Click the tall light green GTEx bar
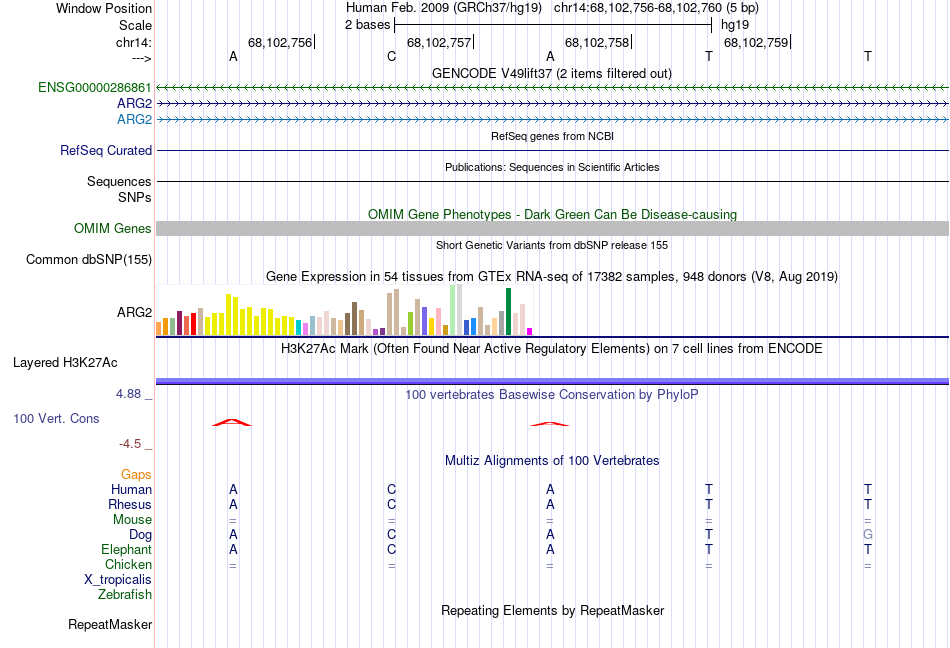950x648 pixels. (453, 310)
